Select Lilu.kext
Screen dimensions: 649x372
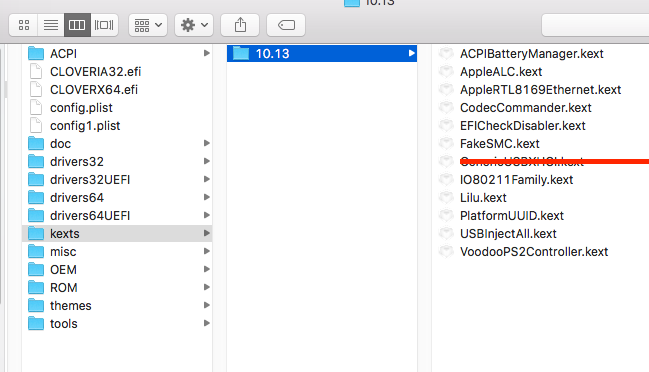coord(483,197)
